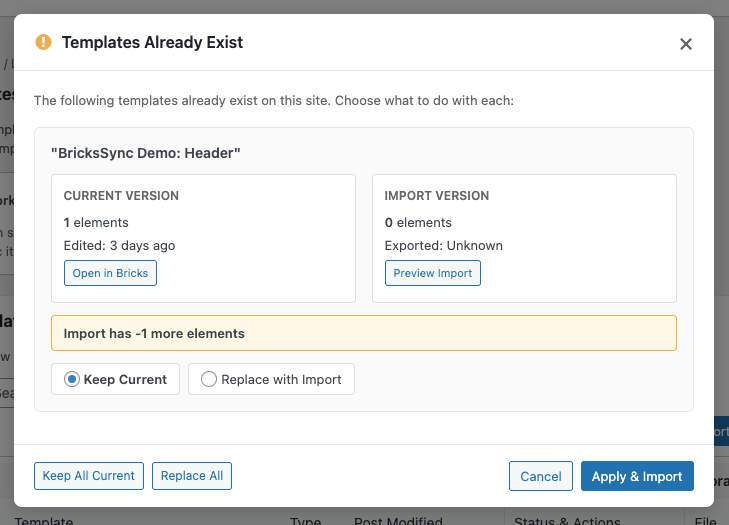
Task: Open the current template in Bricks
Action: (110, 273)
